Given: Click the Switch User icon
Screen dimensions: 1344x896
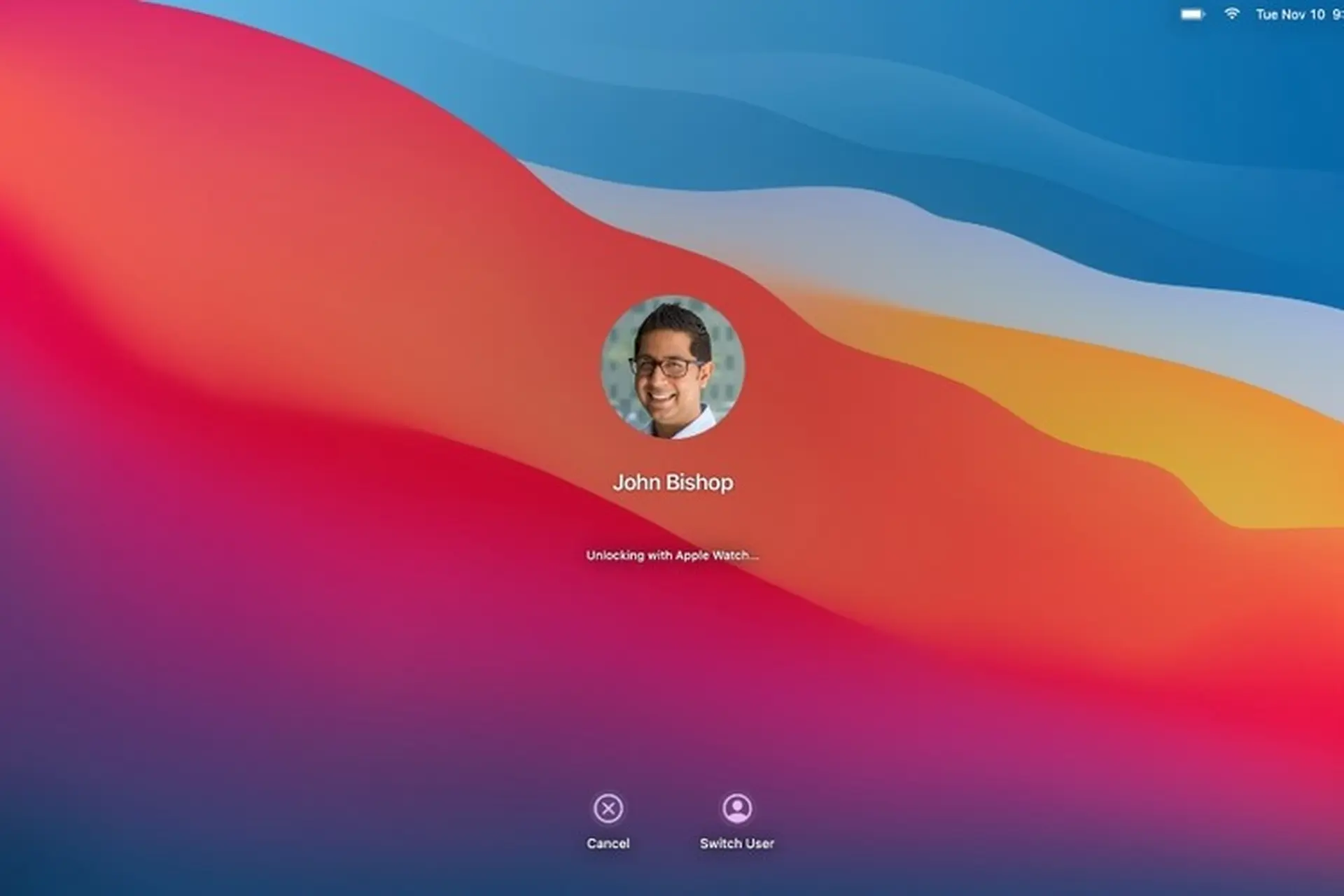Looking at the screenshot, I should coord(737,808).
